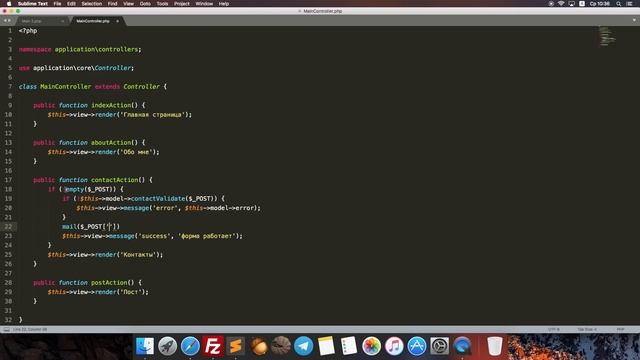Click the minimap code preview
640x360 pixels.
[607, 36]
